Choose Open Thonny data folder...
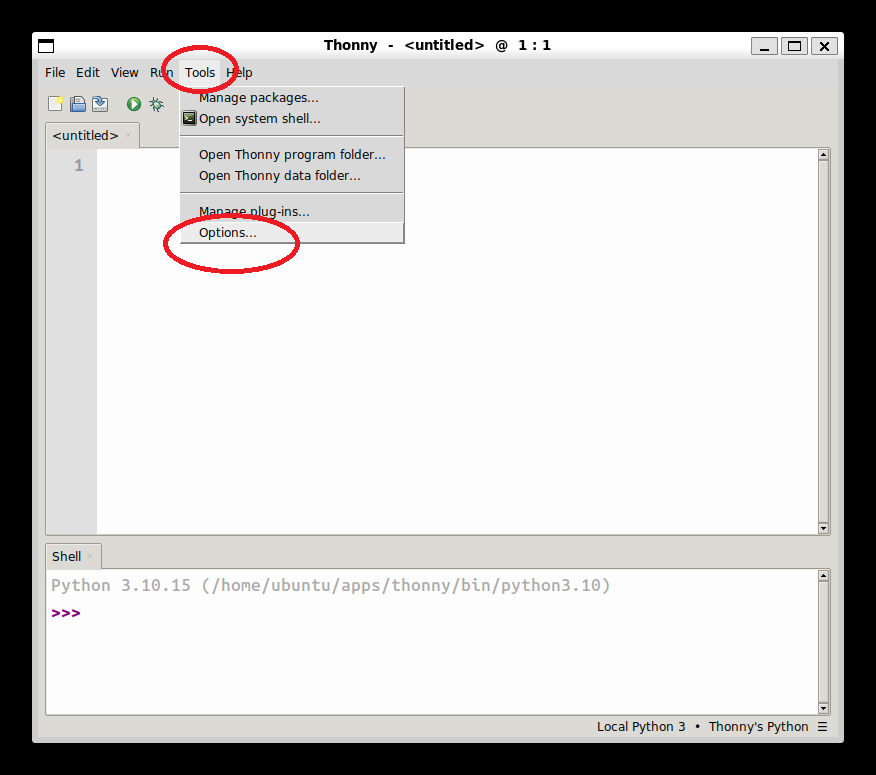This screenshot has width=876, height=775. (292, 175)
